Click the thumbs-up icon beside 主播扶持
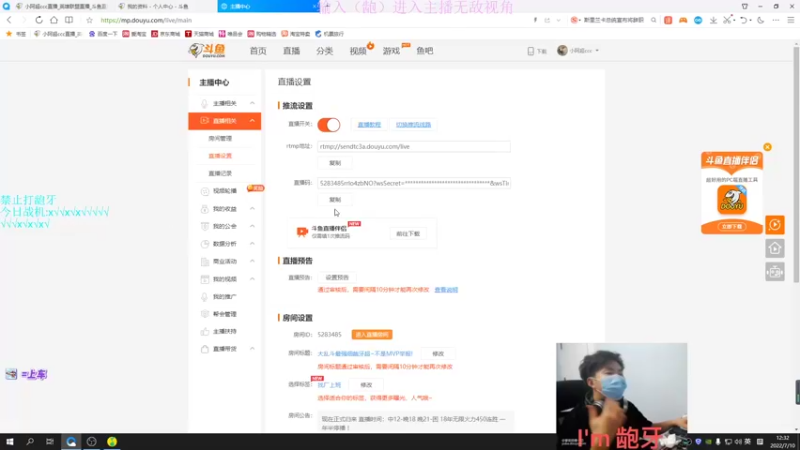The width and height of the screenshot is (800, 450). [x=205, y=332]
